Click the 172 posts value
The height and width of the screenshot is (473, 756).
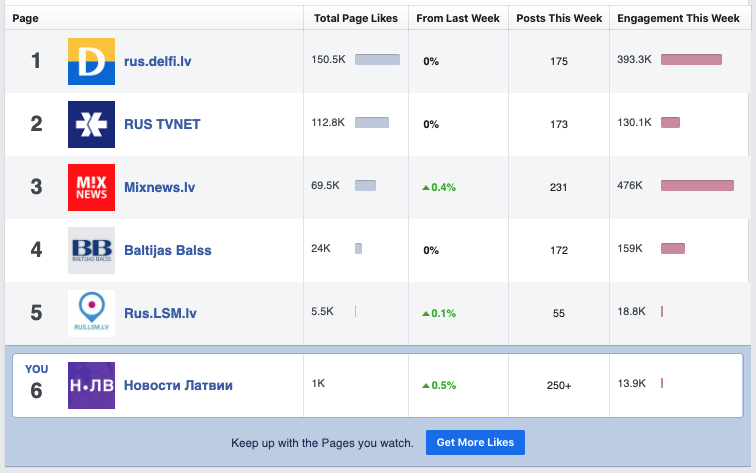[559, 250]
